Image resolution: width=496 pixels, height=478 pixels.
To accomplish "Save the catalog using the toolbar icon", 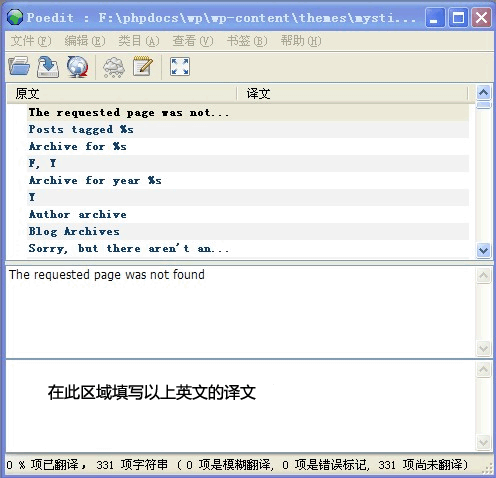I will [x=48, y=66].
